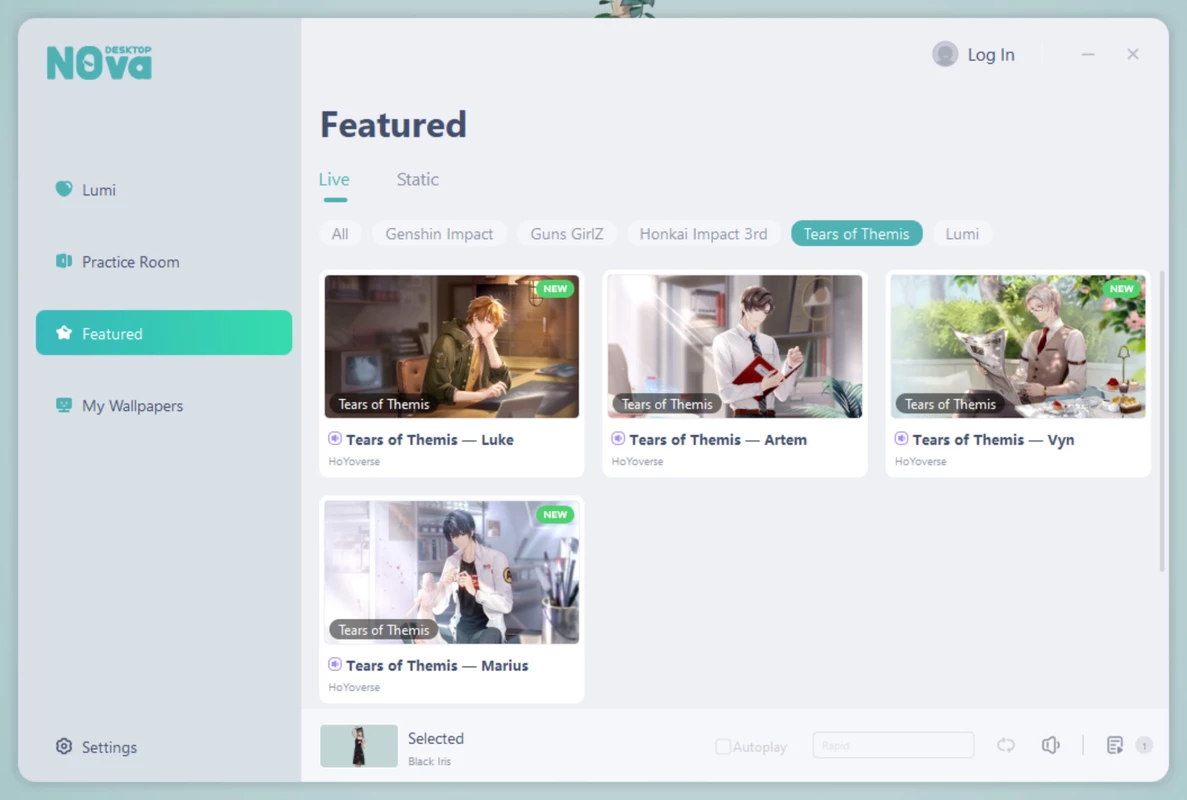Click the playlist count badge

(x=1144, y=746)
